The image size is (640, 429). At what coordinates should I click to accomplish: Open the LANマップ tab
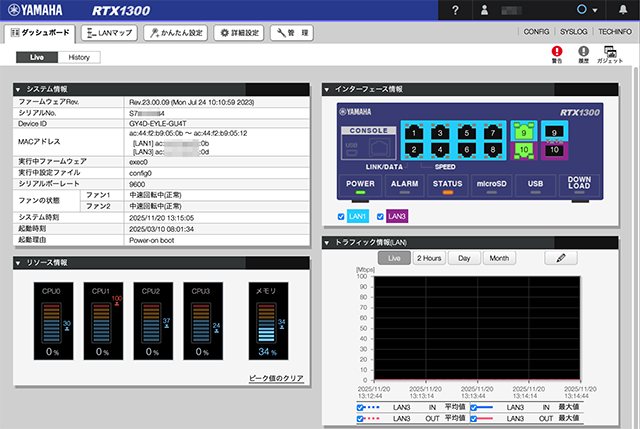point(109,33)
